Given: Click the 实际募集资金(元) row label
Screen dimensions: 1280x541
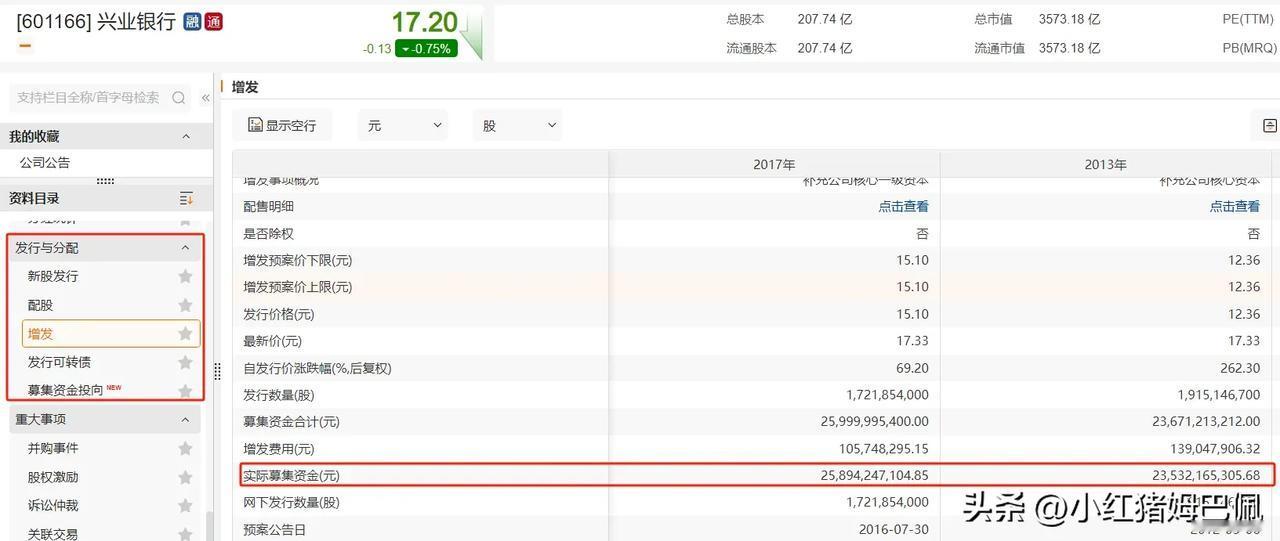Looking at the screenshot, I should tap(291, 475).
